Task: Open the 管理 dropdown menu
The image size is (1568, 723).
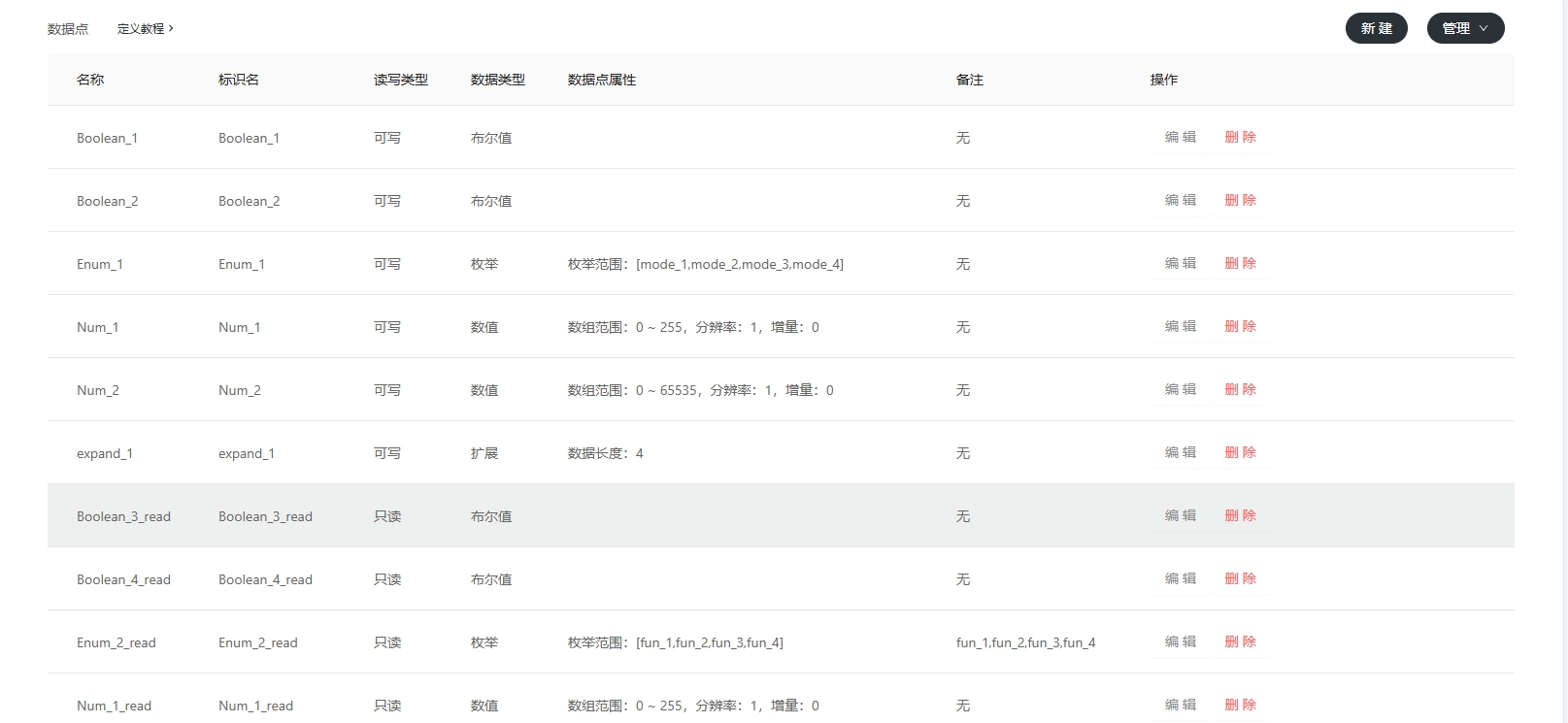Action: (x=1464, y=28)
